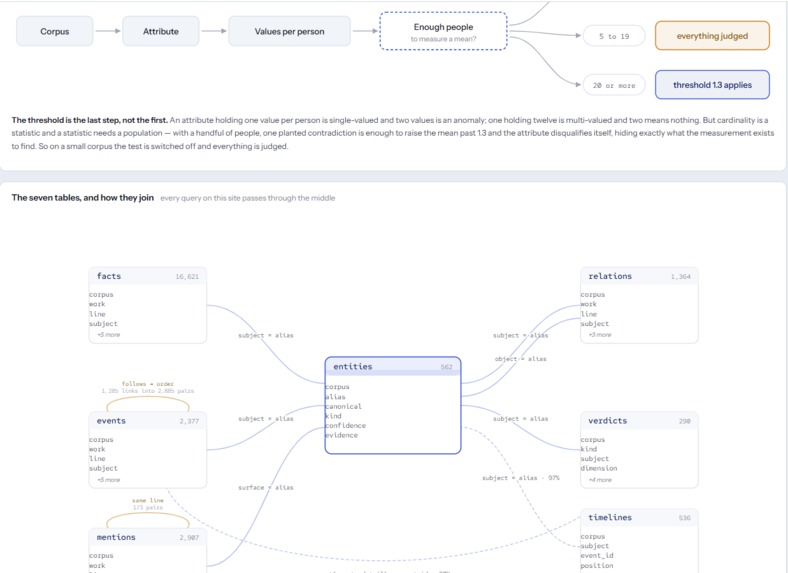Select the Attribute flow node
The width and height of the screenshot is (788, 573).
point(161,31)
